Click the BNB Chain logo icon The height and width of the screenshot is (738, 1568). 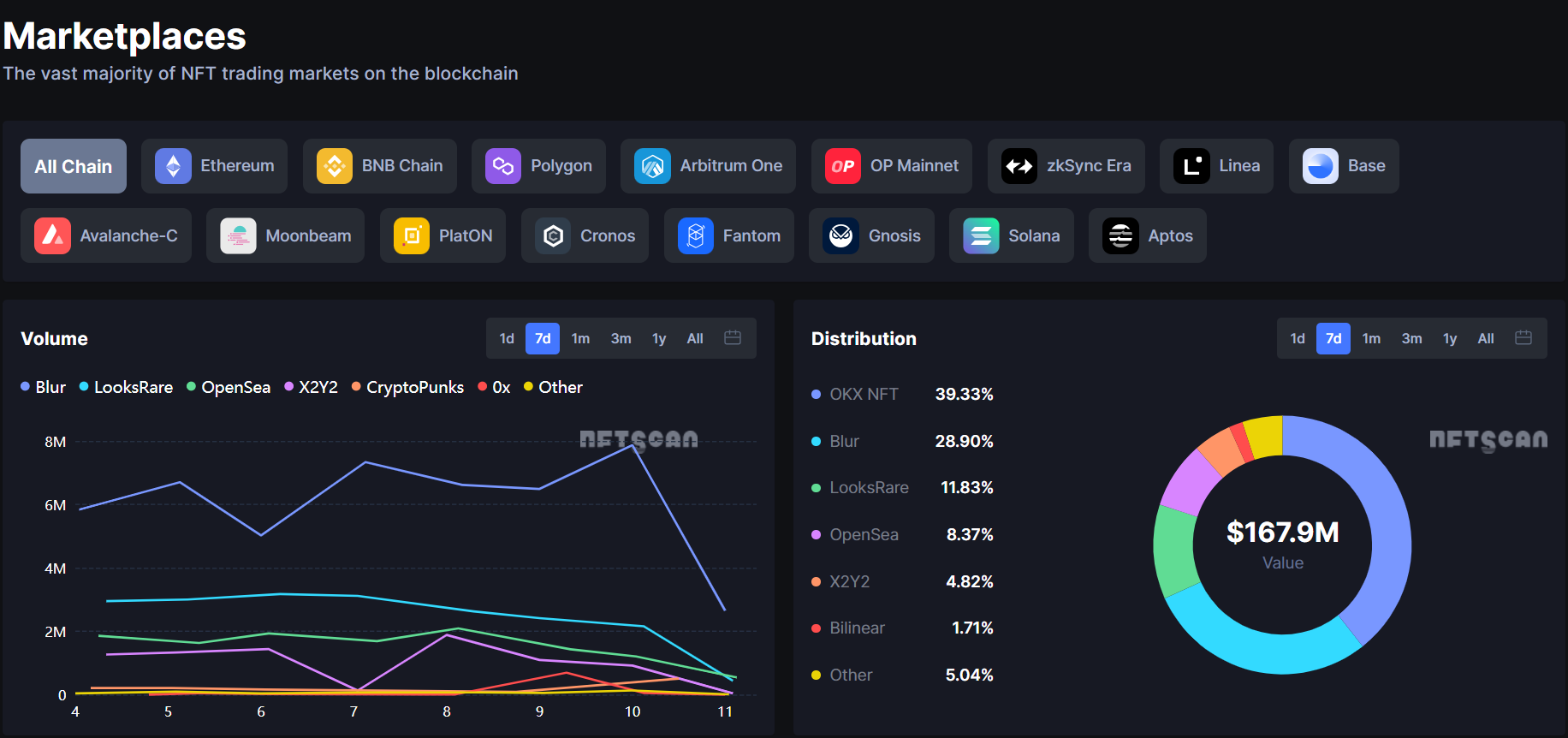[335, 166]
